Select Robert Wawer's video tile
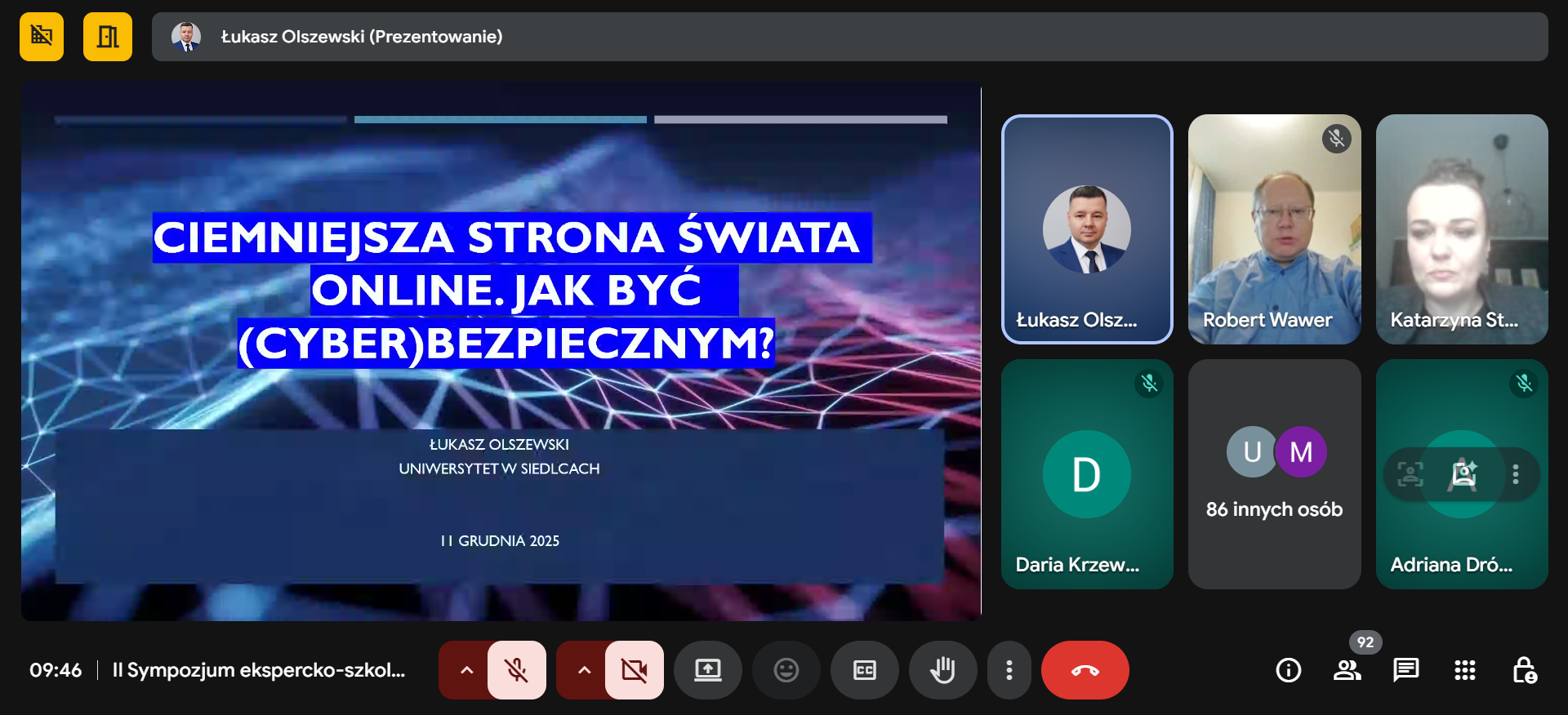Screen dimensions: 1568x715 tap(1274, 229)
